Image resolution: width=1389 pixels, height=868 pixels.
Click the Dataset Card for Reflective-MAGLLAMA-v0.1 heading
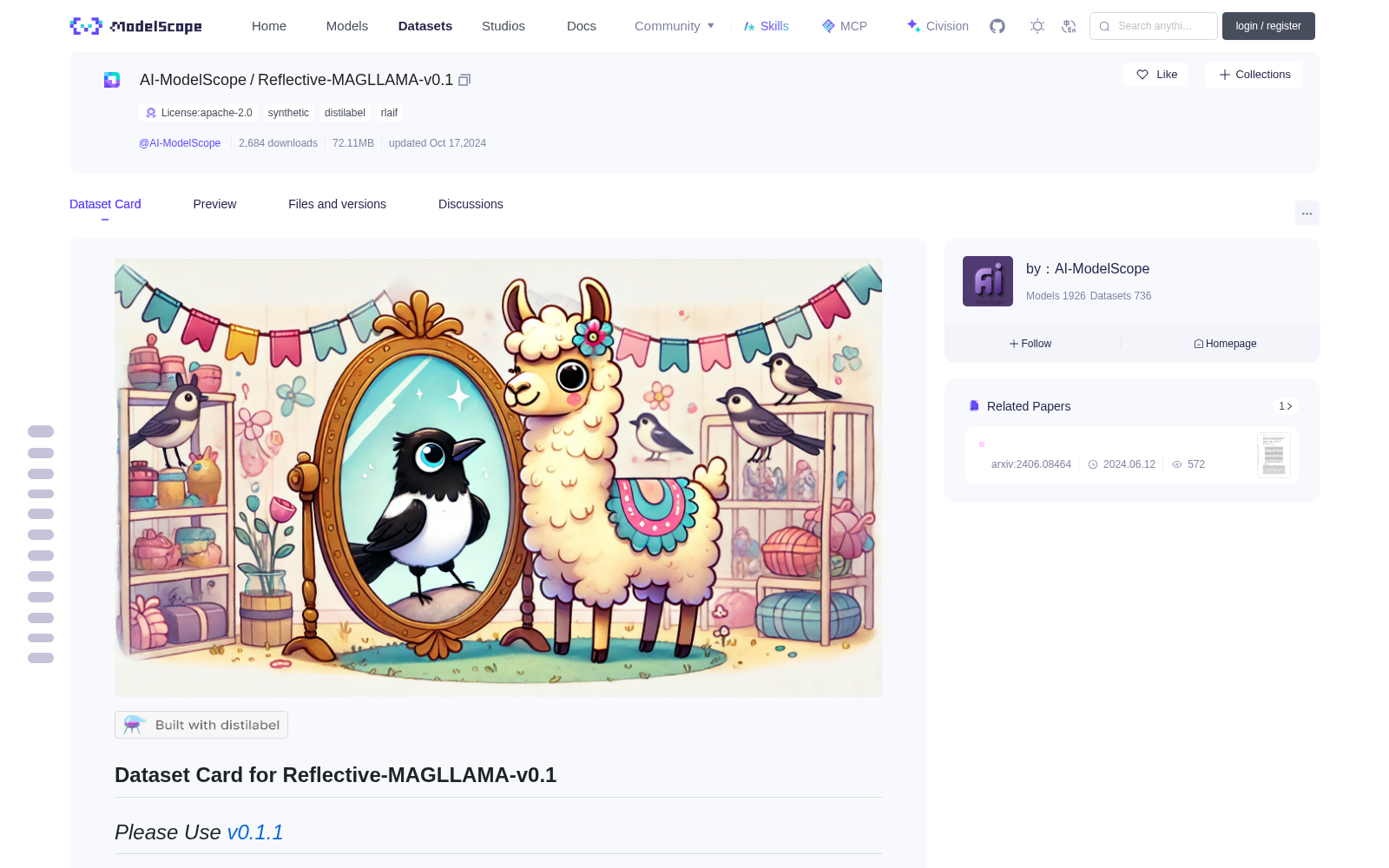[335, 775]
